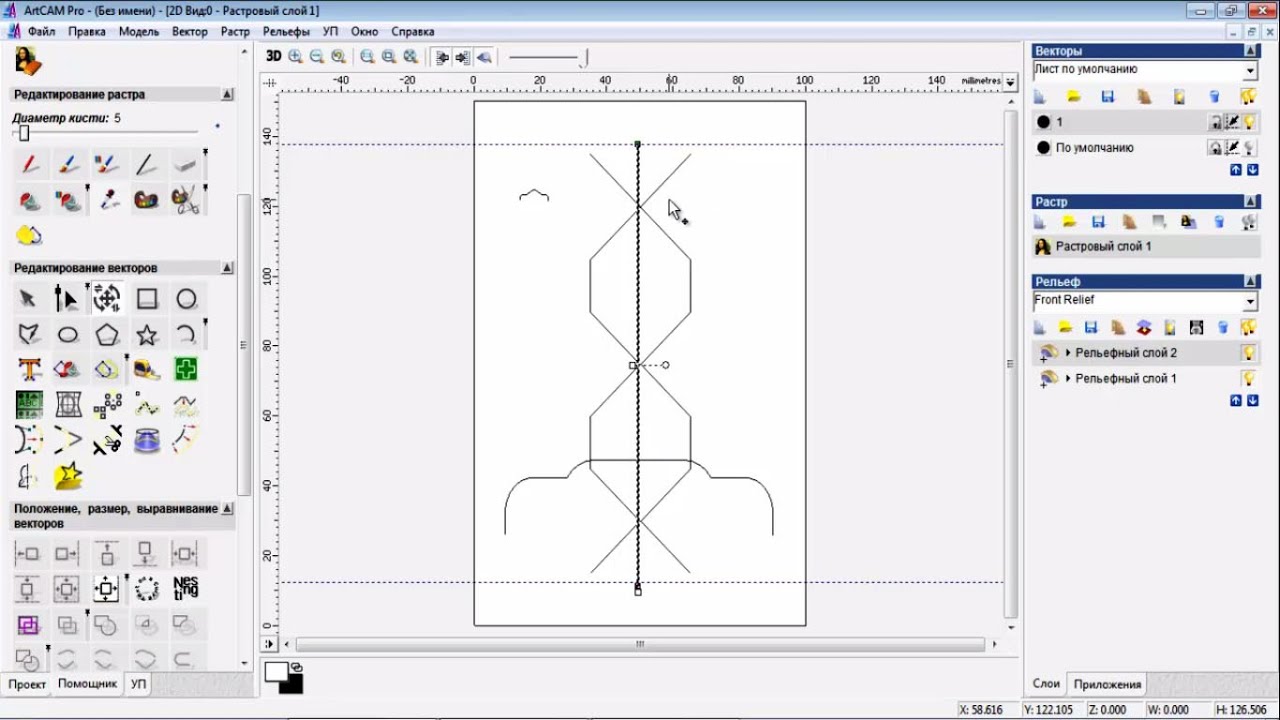Collapse Редактирование растра section
This screenshot has height=720, width=1280.
(x=227, y=94)
